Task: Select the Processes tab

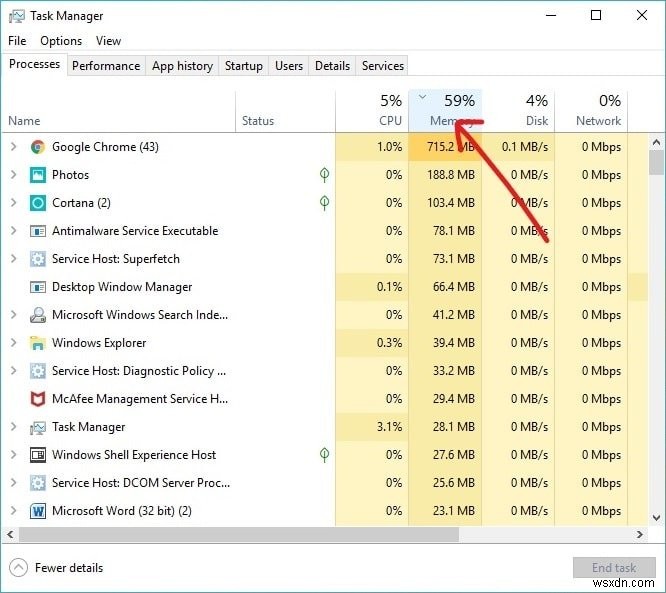Action: click(34, 65)
